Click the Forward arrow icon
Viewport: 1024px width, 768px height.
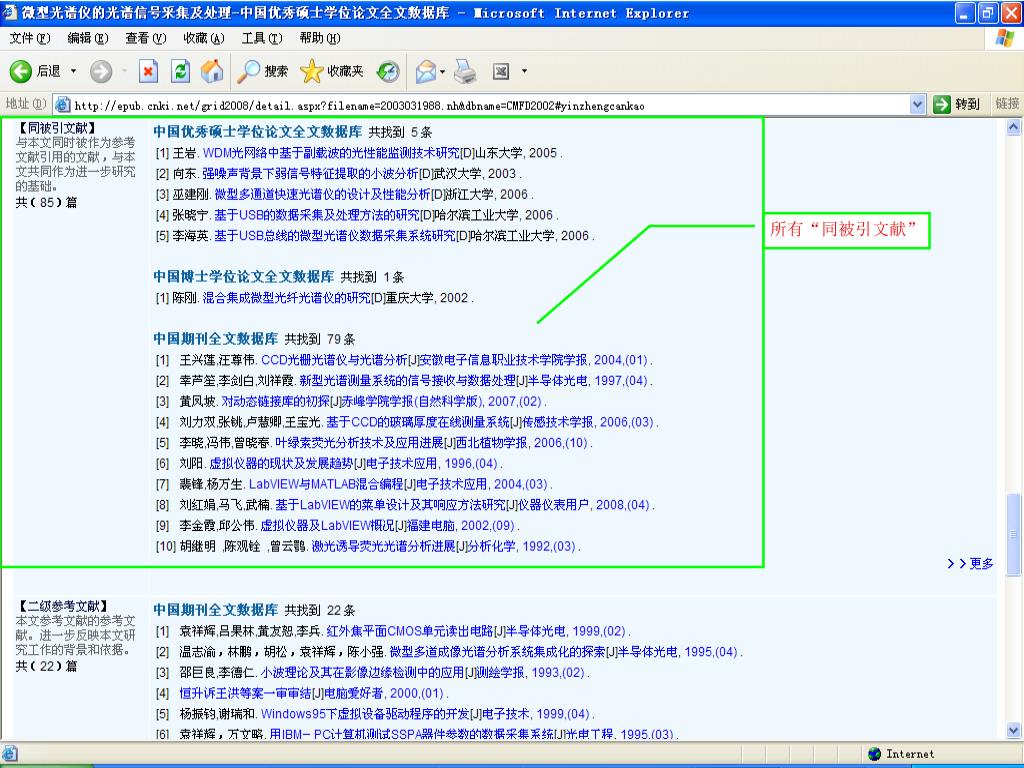click(x=101, y=71)
